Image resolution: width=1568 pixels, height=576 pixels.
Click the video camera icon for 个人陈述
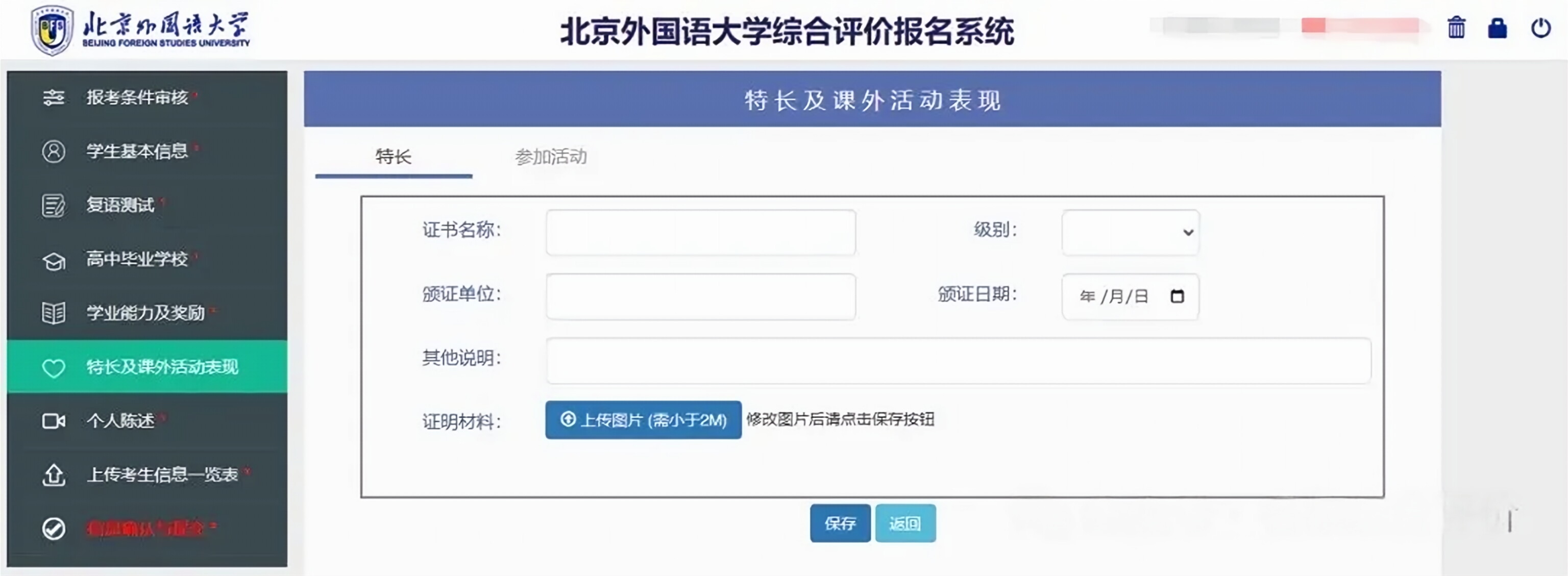pyautogui.click(x=54, y=421)
